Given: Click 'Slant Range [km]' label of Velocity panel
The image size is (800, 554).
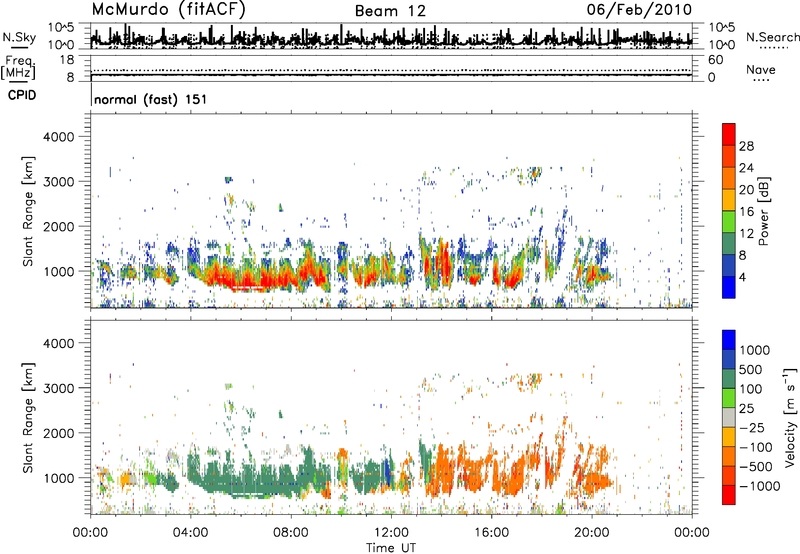Looking at the screenshot, I should coord(28,417).
